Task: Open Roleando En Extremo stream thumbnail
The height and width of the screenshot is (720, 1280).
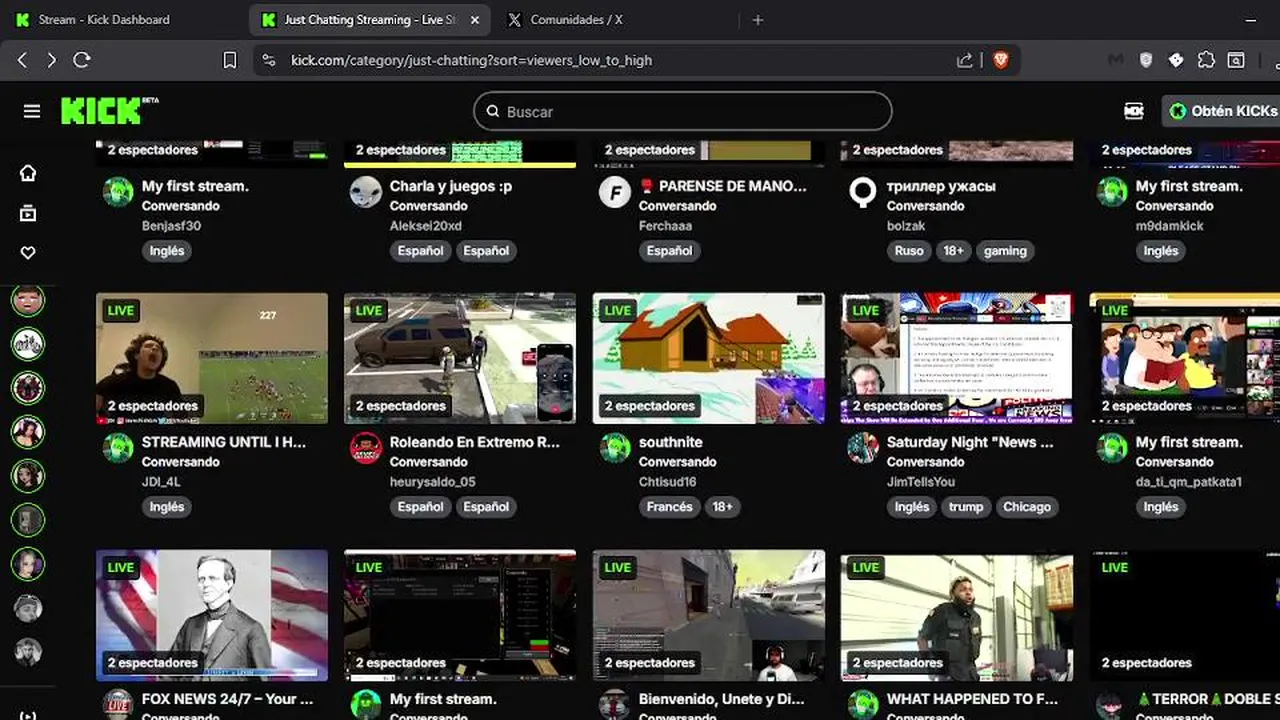Action: click(460, 358)
